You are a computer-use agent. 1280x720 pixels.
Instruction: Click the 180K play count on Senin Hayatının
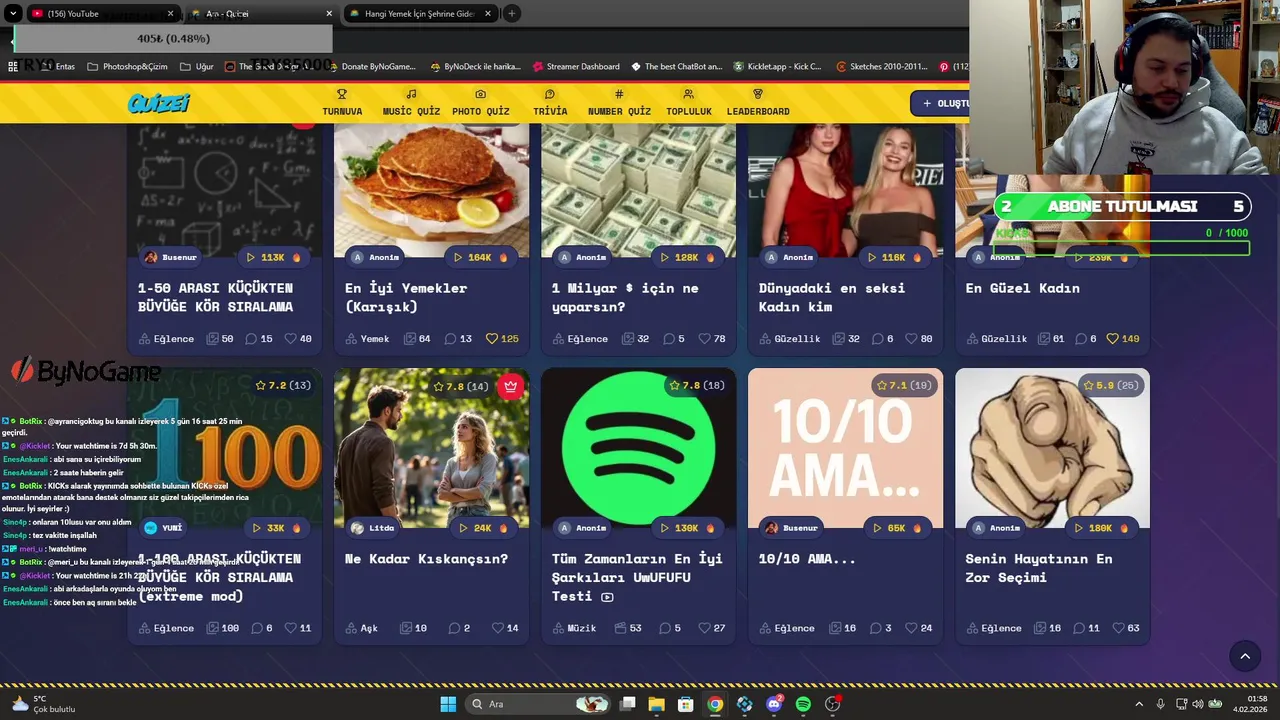click(1102, 527)
